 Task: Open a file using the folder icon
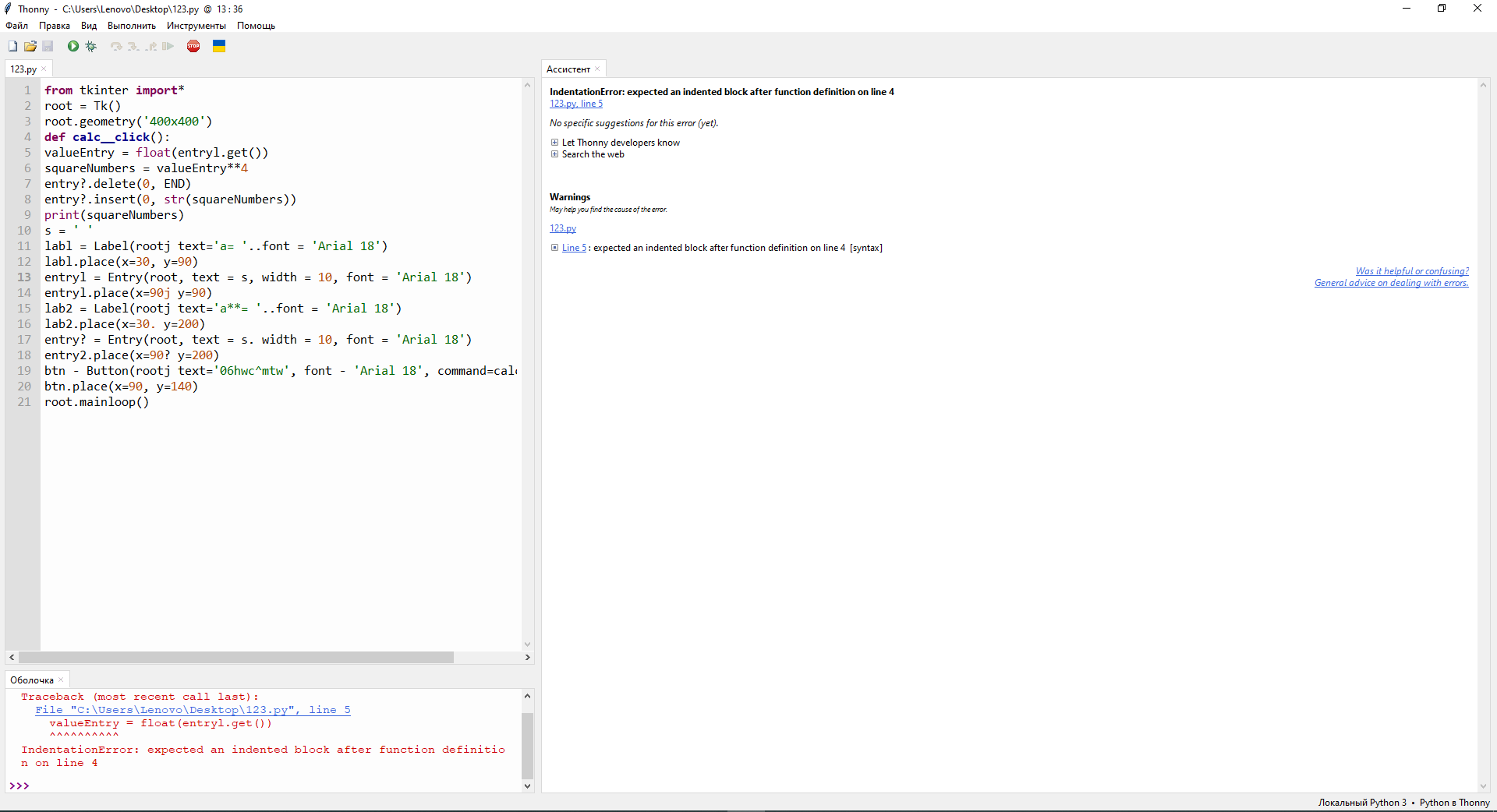tap(30, 47)
